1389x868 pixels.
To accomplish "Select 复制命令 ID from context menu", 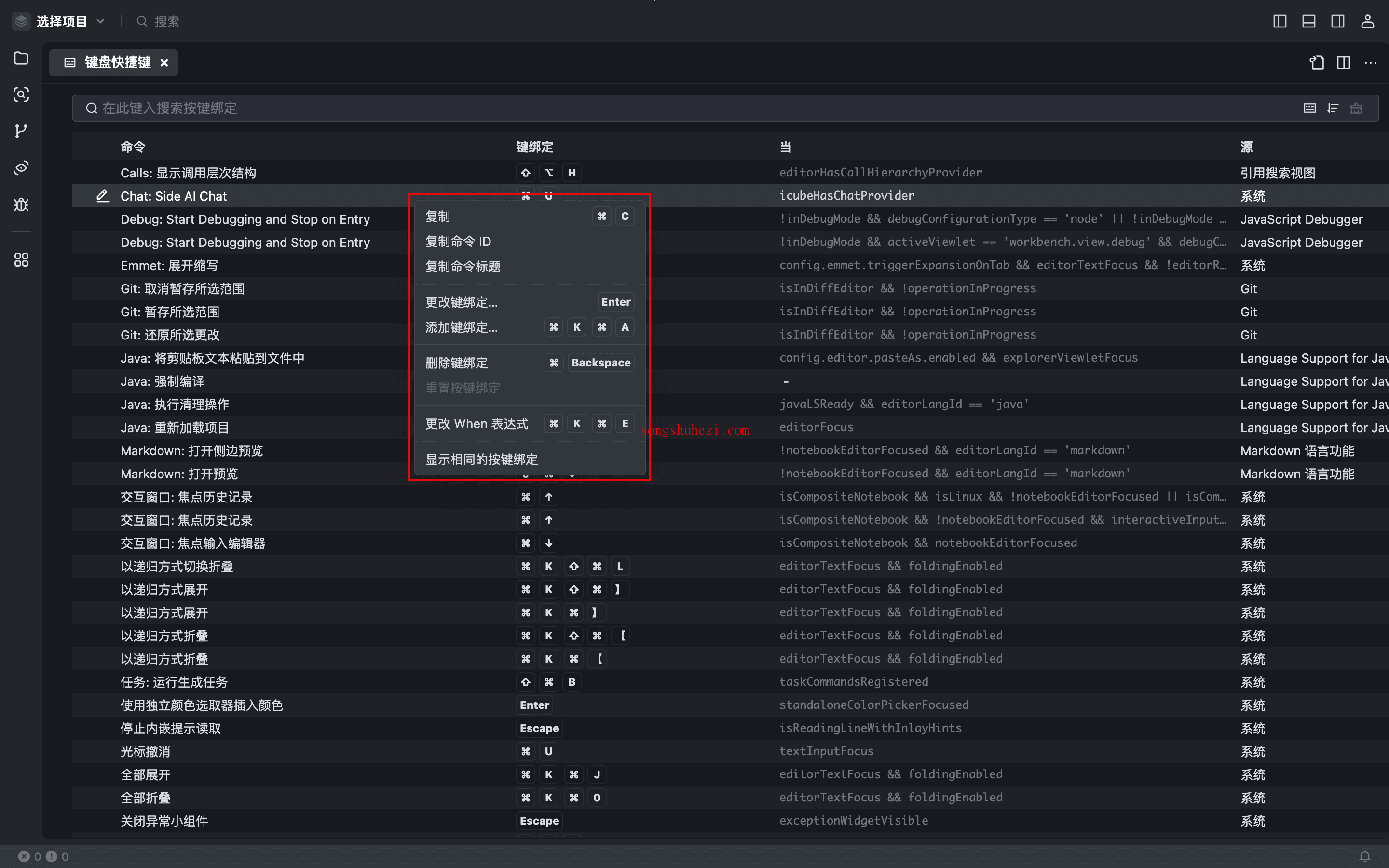I will (458, 242).
